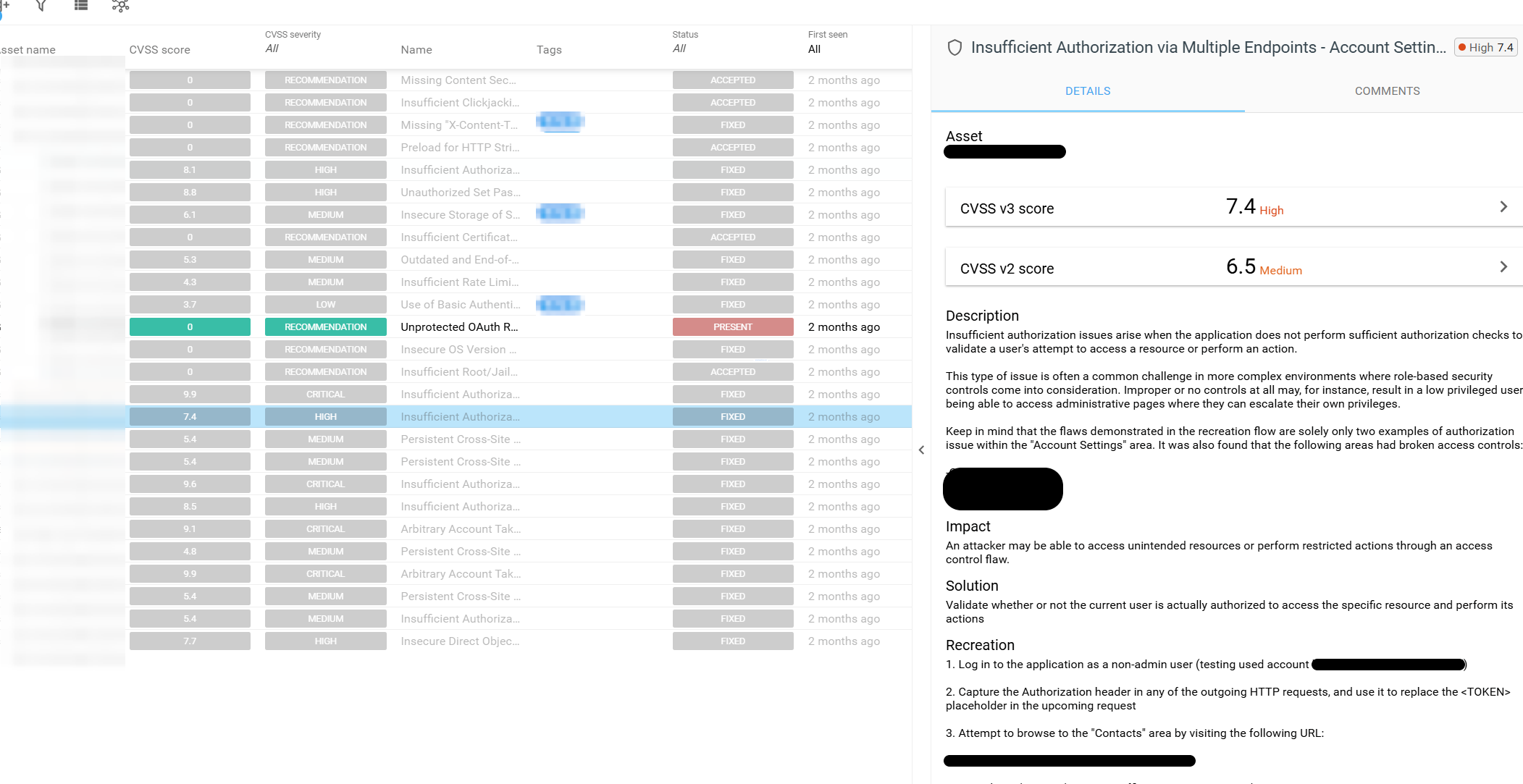The image size is (1523, 784).
Task: Switch to the COMMENTS tab
Action: tap(1386, 91)
